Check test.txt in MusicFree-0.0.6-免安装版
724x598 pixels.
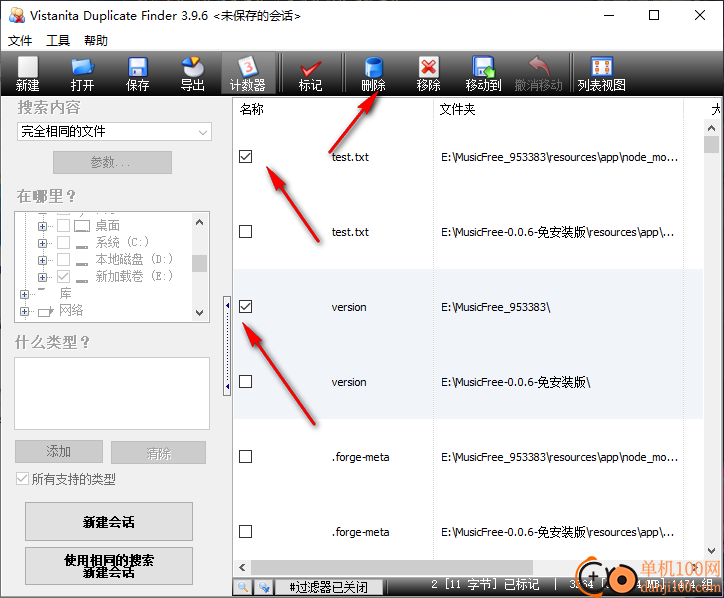pyautogui.click(x=246, y=231)
